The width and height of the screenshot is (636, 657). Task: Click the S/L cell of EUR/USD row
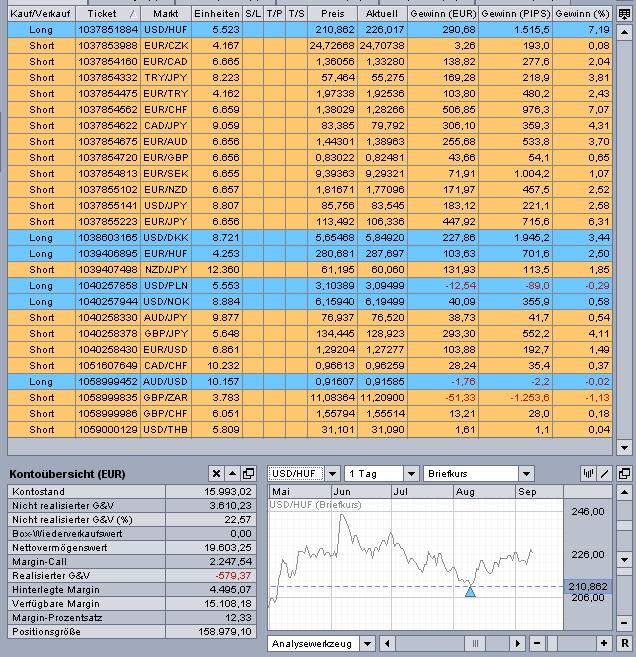253,349
